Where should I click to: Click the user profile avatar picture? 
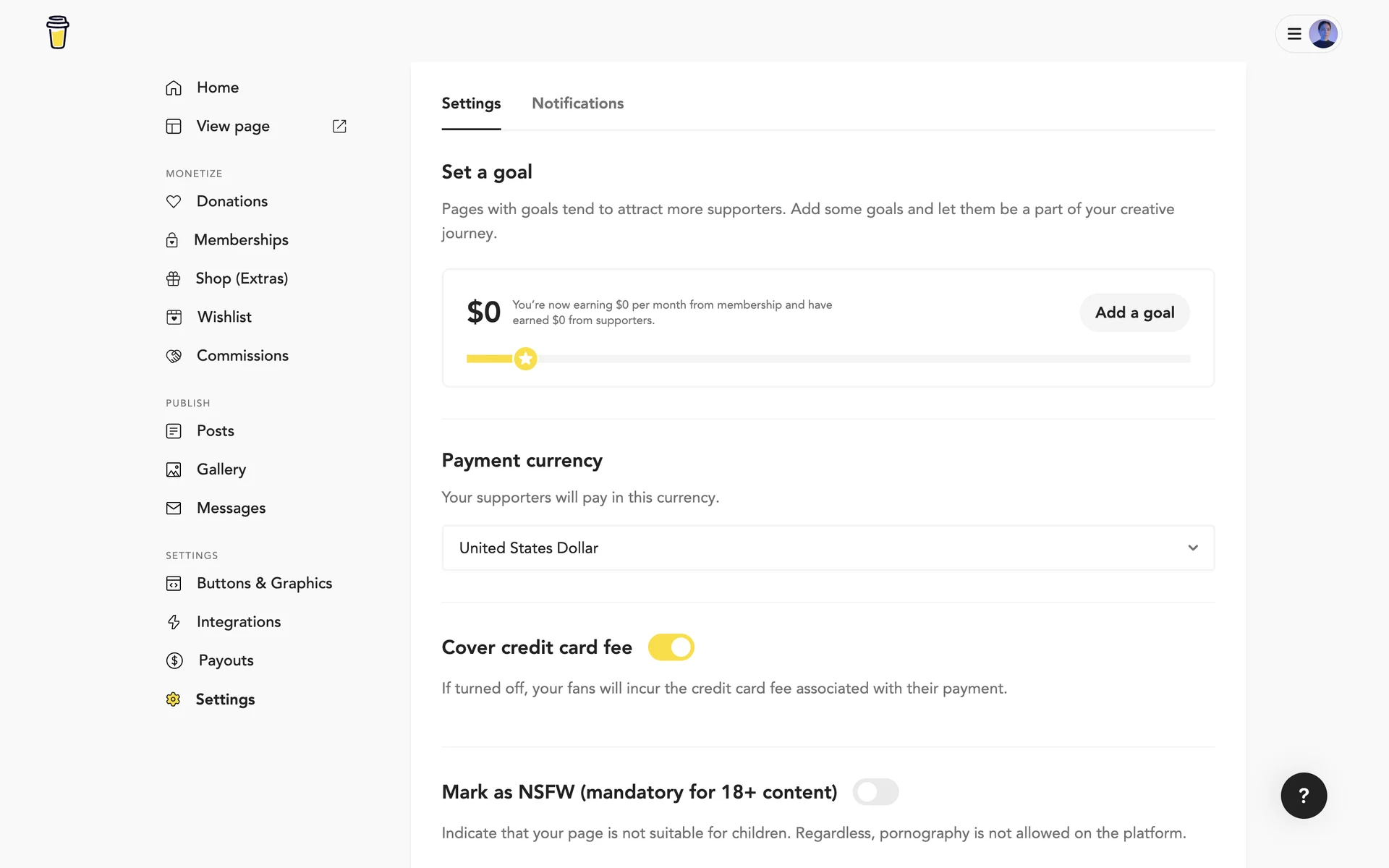1323,34
